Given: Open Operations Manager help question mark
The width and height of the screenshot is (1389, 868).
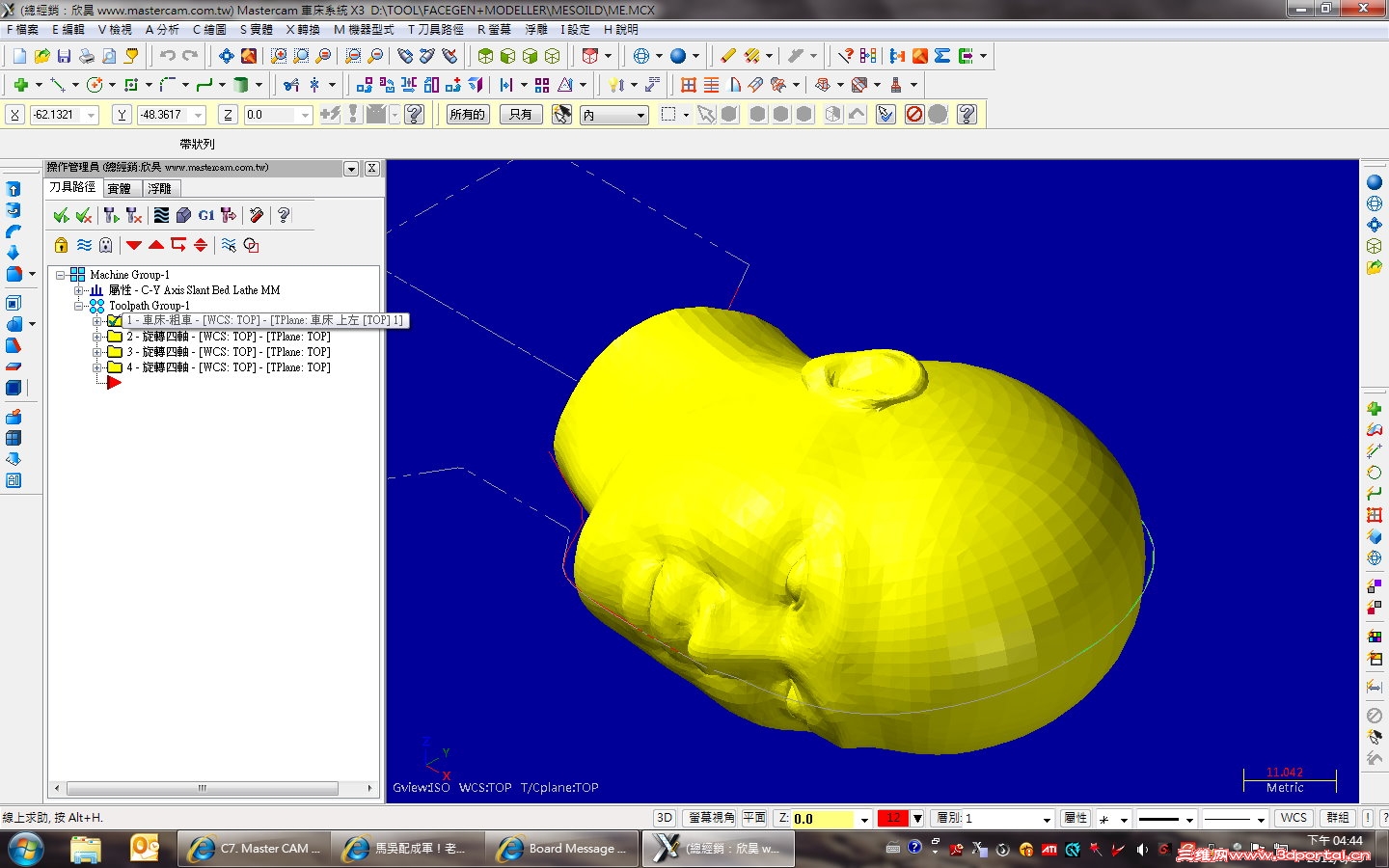Looking at the screenshot, I should 284,215.
